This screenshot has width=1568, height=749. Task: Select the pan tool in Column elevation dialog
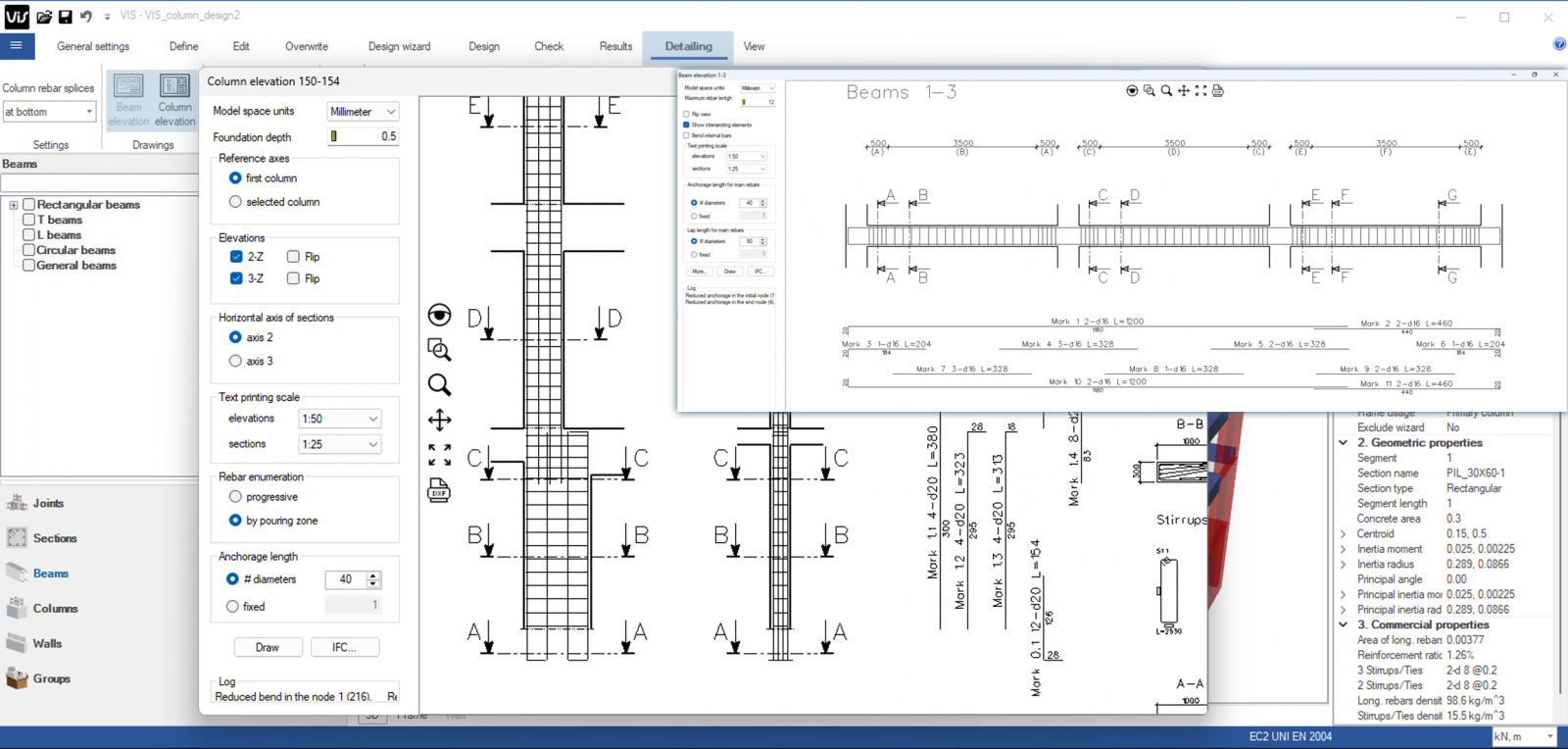point(439,421)
